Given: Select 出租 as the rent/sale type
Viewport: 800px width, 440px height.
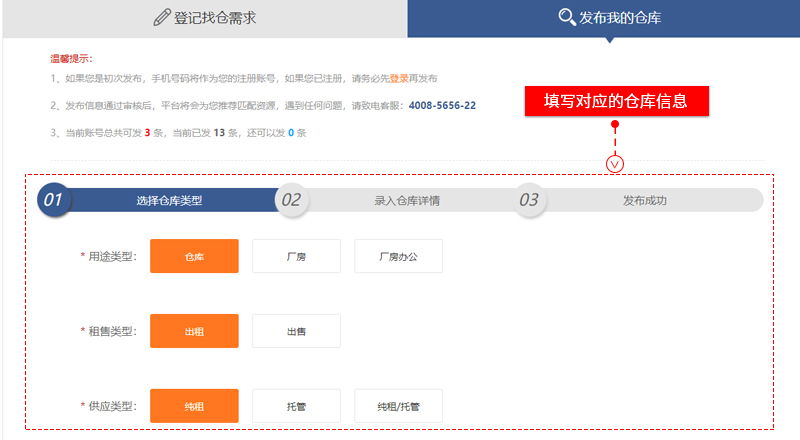Looking at the screenshot, I should 194,331.
